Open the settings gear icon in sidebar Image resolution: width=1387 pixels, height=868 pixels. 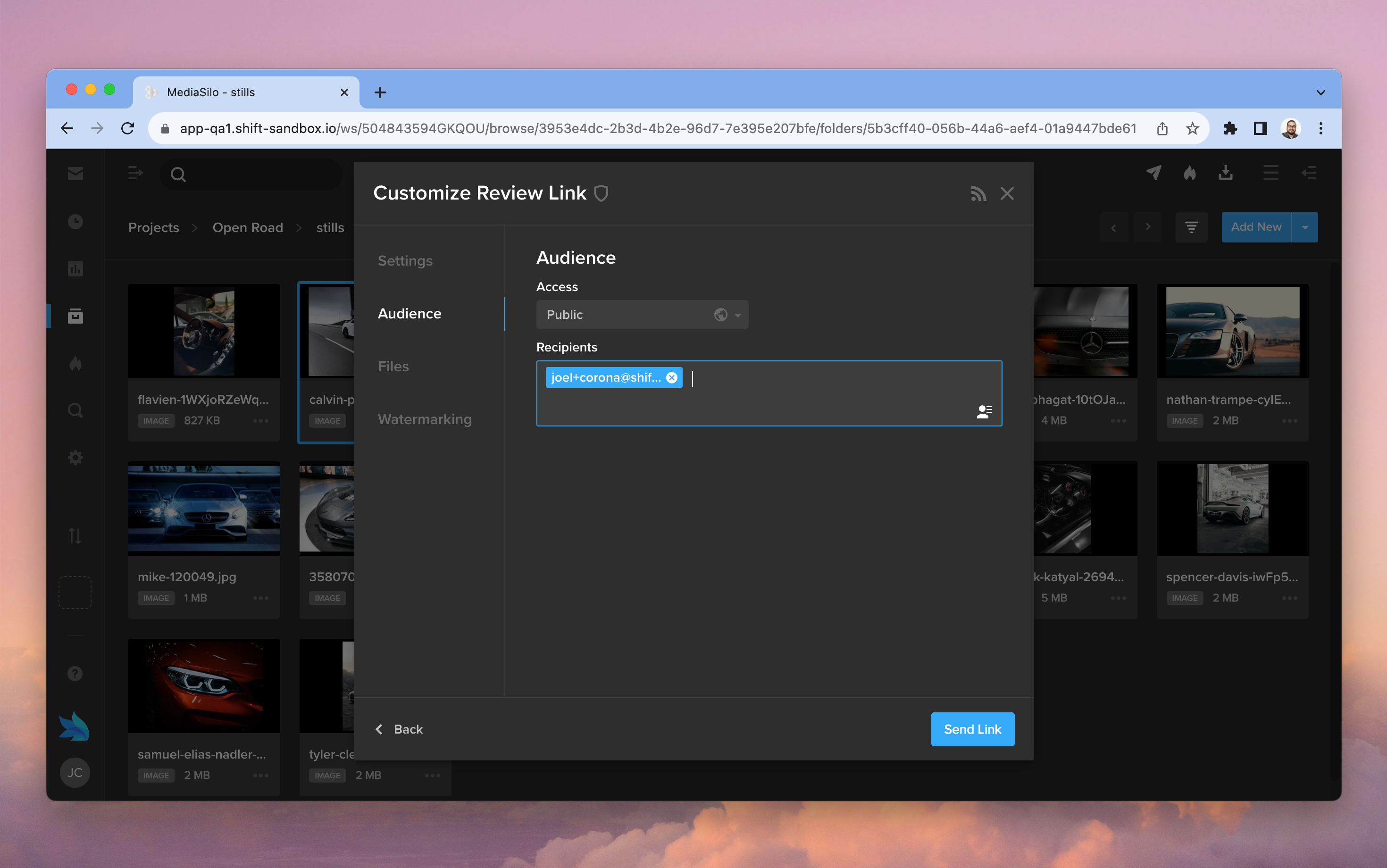[75, 458]
